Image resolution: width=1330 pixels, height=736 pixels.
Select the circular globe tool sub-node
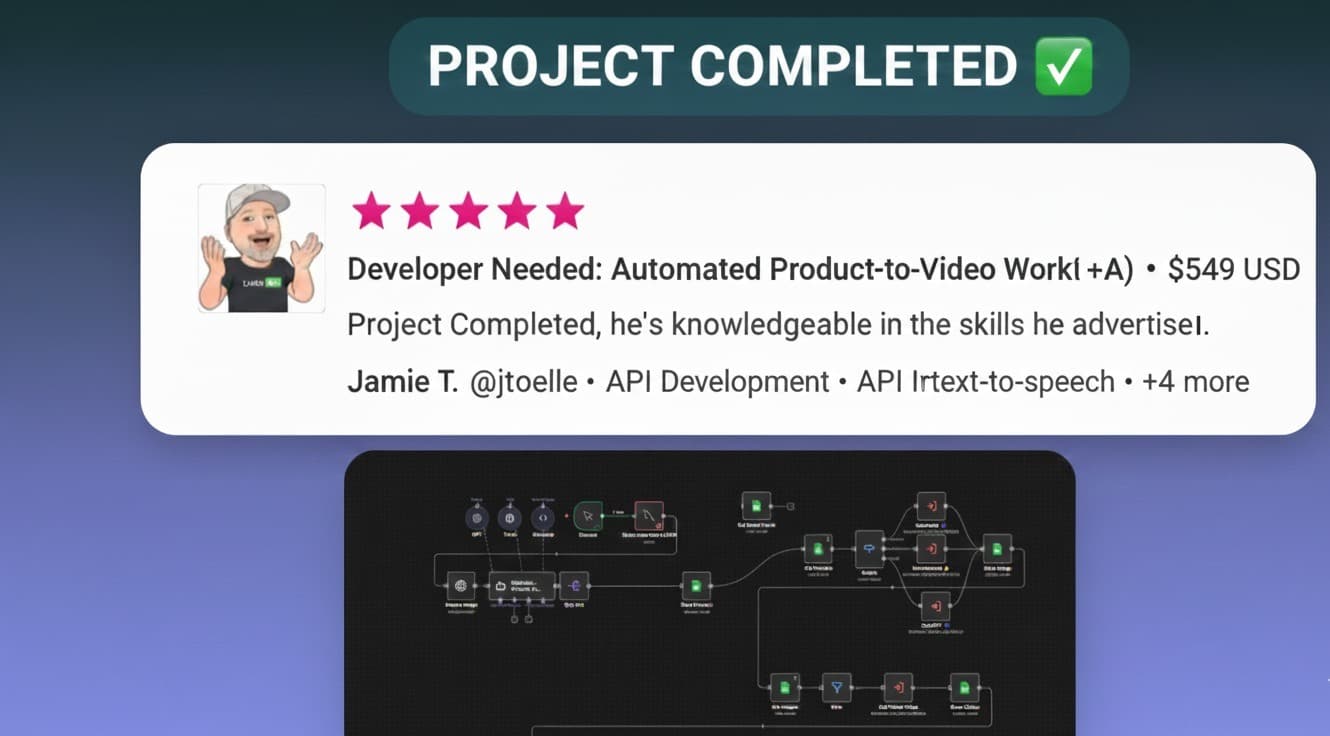click(511, 518)
